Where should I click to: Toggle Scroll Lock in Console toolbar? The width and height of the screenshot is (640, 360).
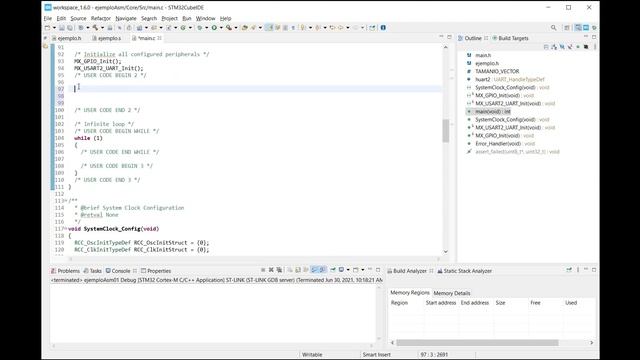298,270
